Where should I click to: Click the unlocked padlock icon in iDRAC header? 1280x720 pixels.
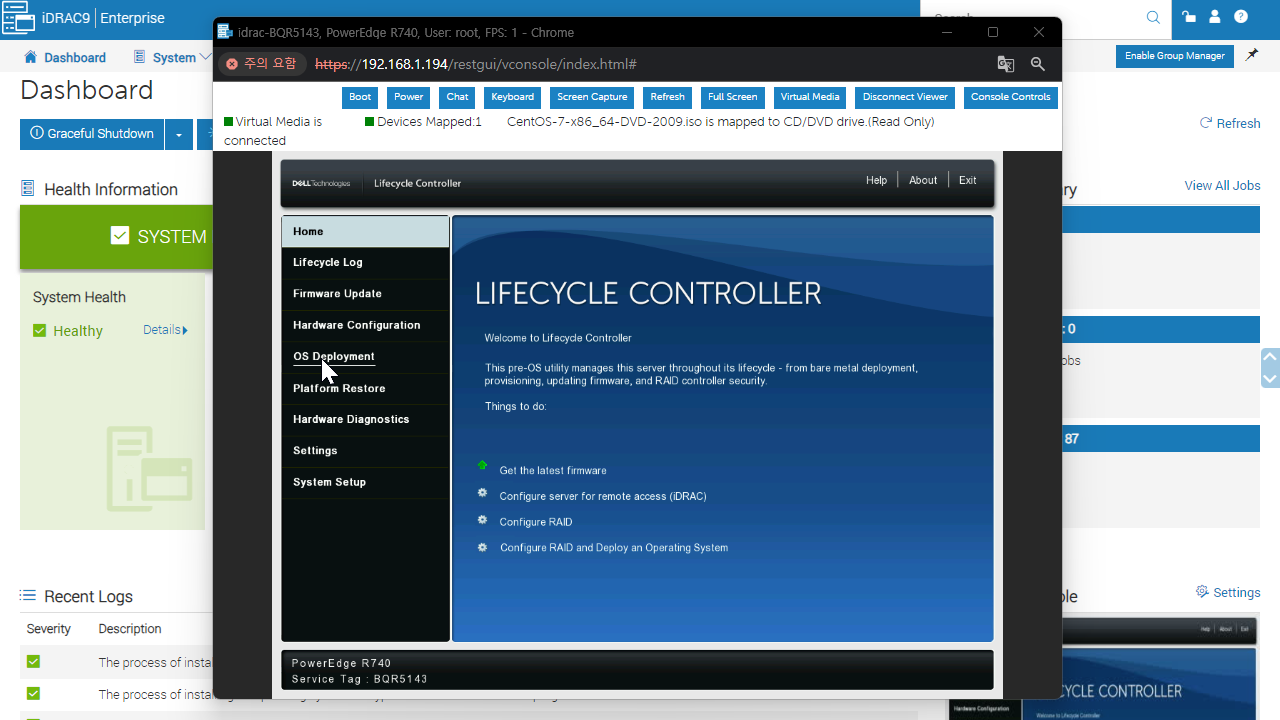click(x=1189, y=17)
